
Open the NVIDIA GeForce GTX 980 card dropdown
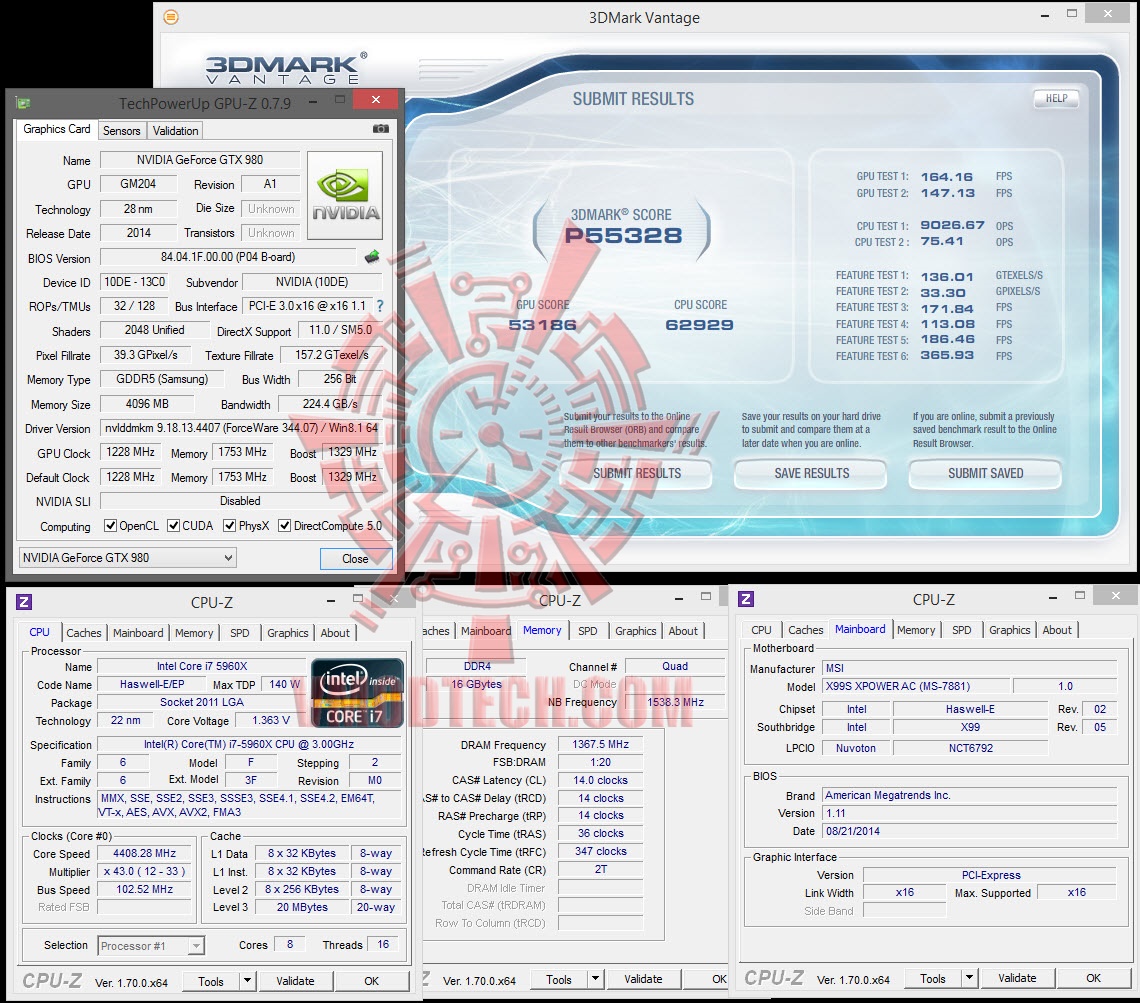[x=127, y=557]
